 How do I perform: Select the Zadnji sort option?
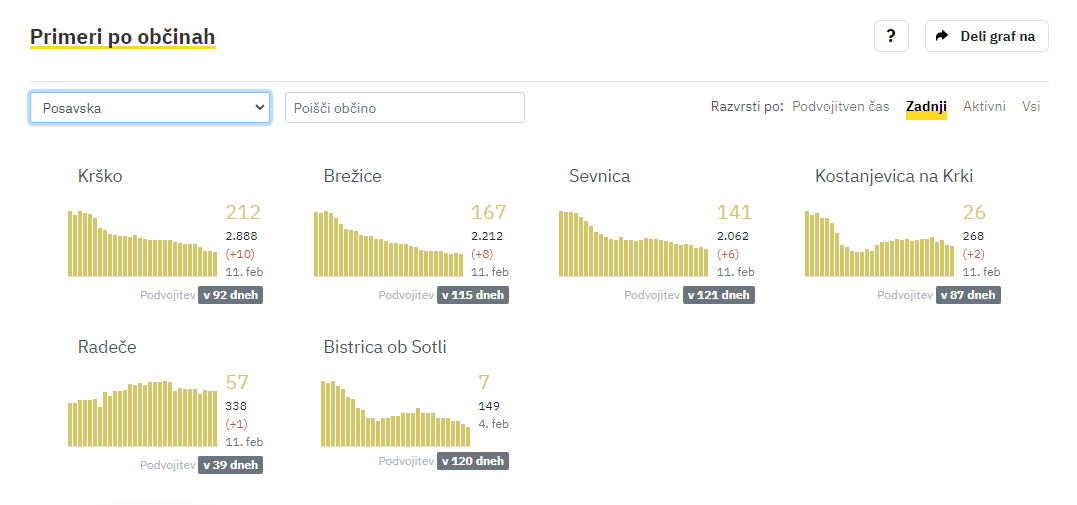point(926,106)
